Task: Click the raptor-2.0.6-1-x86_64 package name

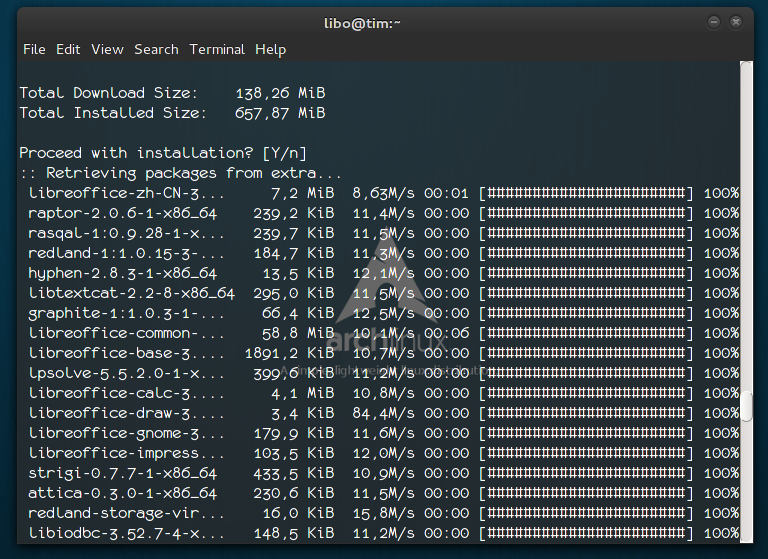Action: point(122,213)
